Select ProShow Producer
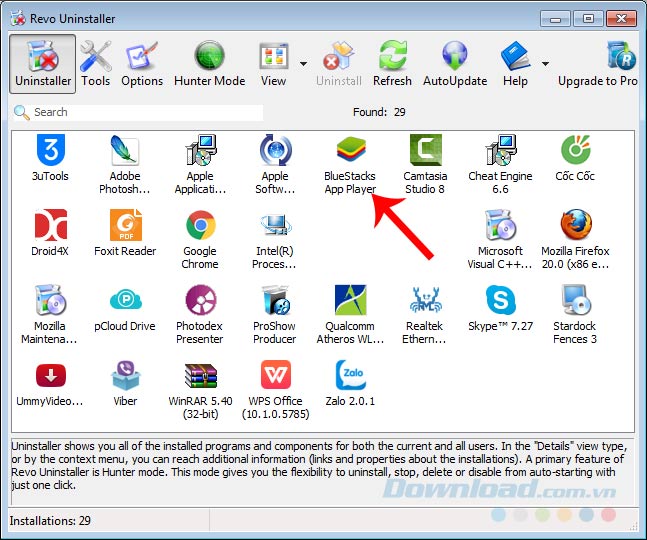 tap(275, 314)
